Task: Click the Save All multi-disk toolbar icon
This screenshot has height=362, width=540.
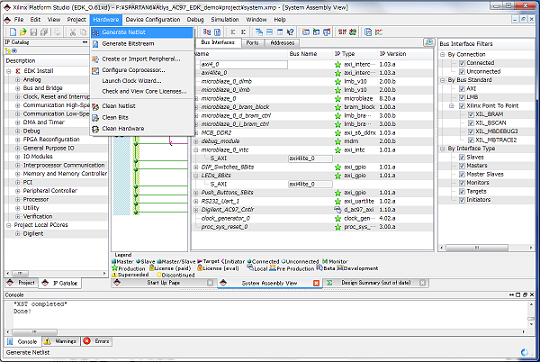Action: (44, 32)
